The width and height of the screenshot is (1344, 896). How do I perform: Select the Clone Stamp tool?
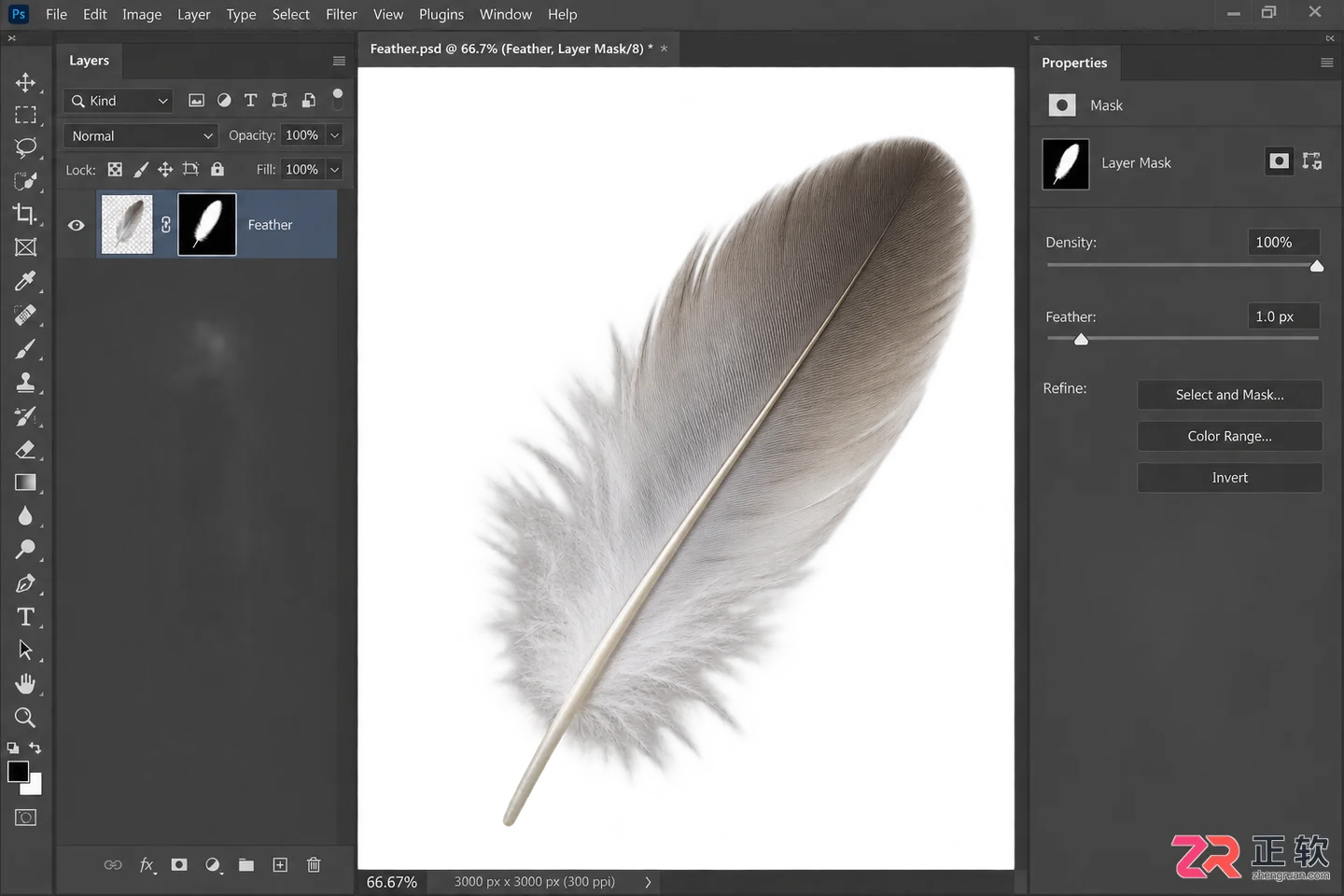[x=25, y=383]
